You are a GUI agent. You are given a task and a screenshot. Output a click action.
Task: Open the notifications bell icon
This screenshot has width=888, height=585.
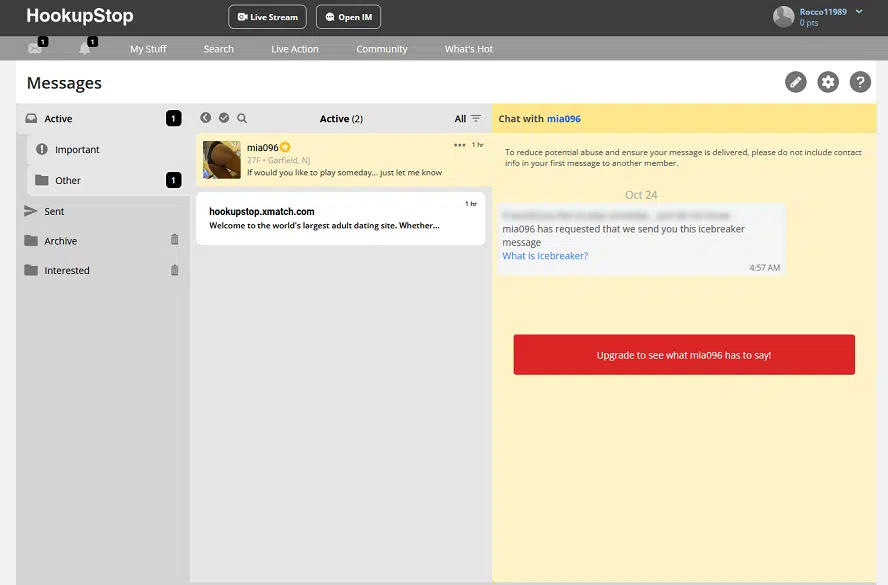pyautogui.click(x=86, y=48)
